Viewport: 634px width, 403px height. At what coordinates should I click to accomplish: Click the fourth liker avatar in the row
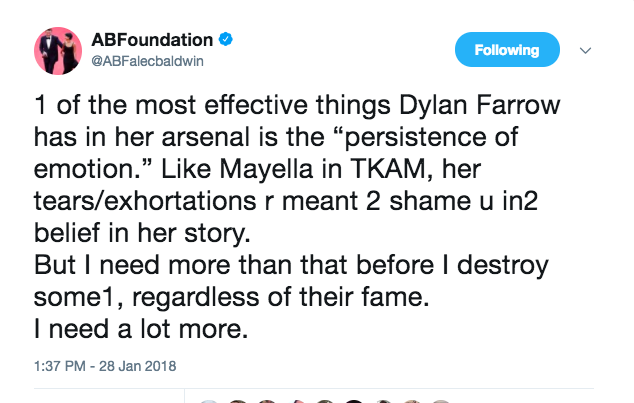[x=296, y=402]
